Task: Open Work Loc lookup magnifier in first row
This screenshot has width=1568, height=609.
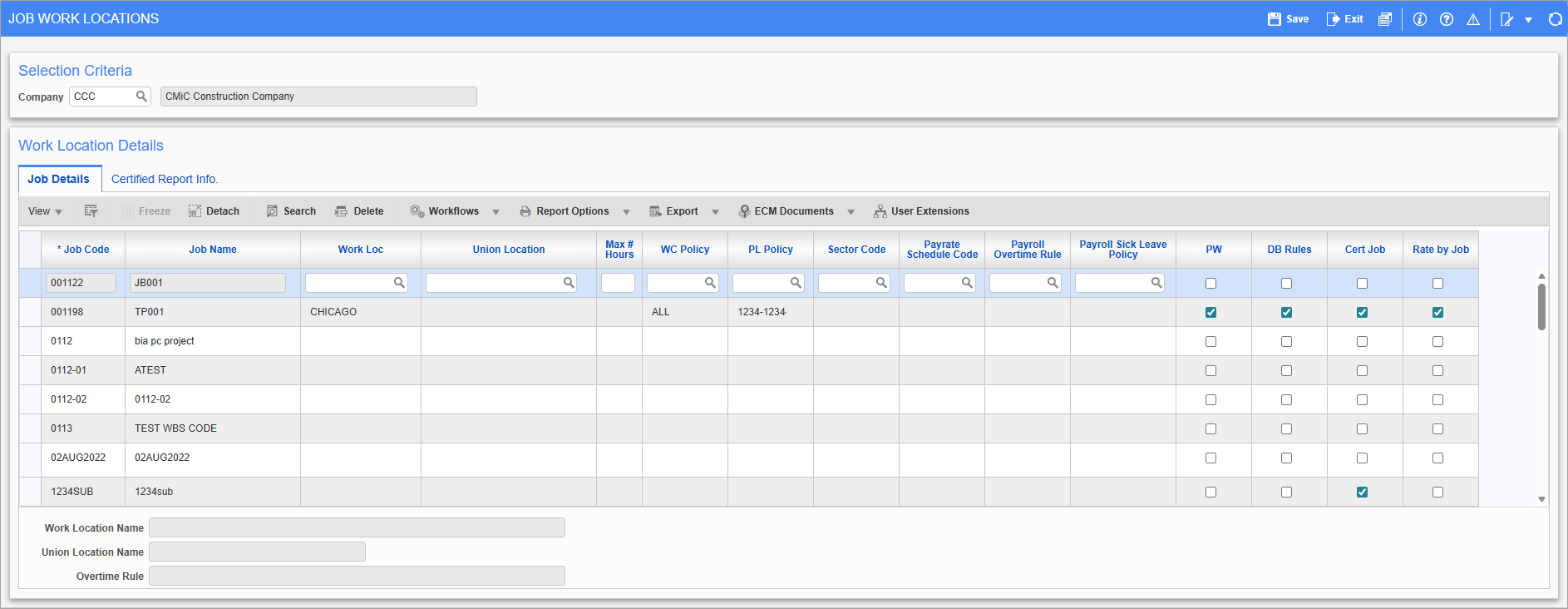Action: 399,283
